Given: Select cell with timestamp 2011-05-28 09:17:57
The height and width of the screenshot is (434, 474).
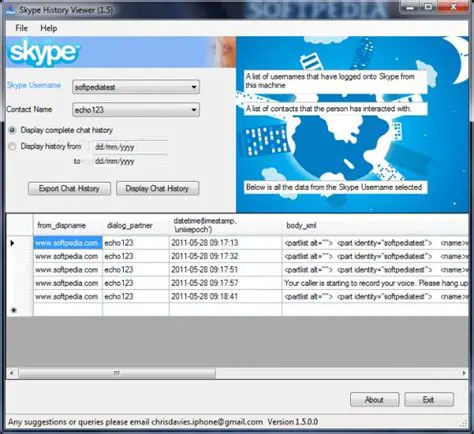Looking at the screenshot, I should point(225,283).
